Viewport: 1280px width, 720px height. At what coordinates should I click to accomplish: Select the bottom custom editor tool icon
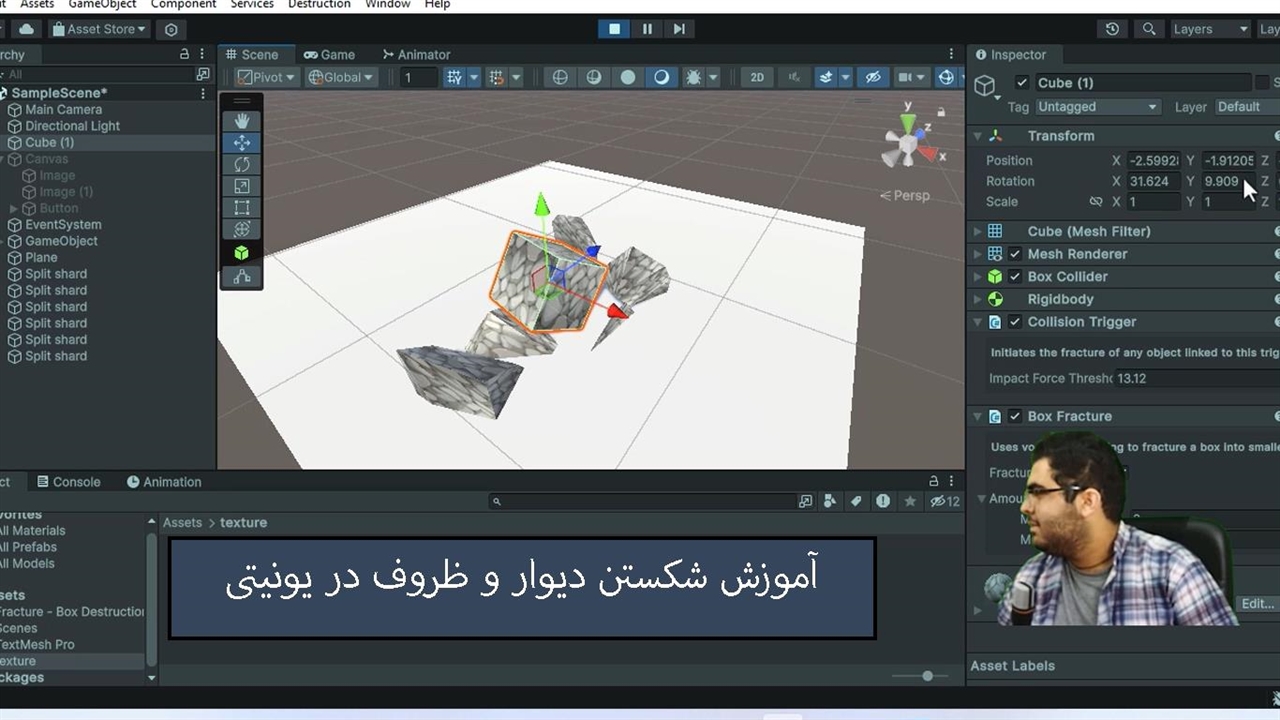[x=242, y=276]
